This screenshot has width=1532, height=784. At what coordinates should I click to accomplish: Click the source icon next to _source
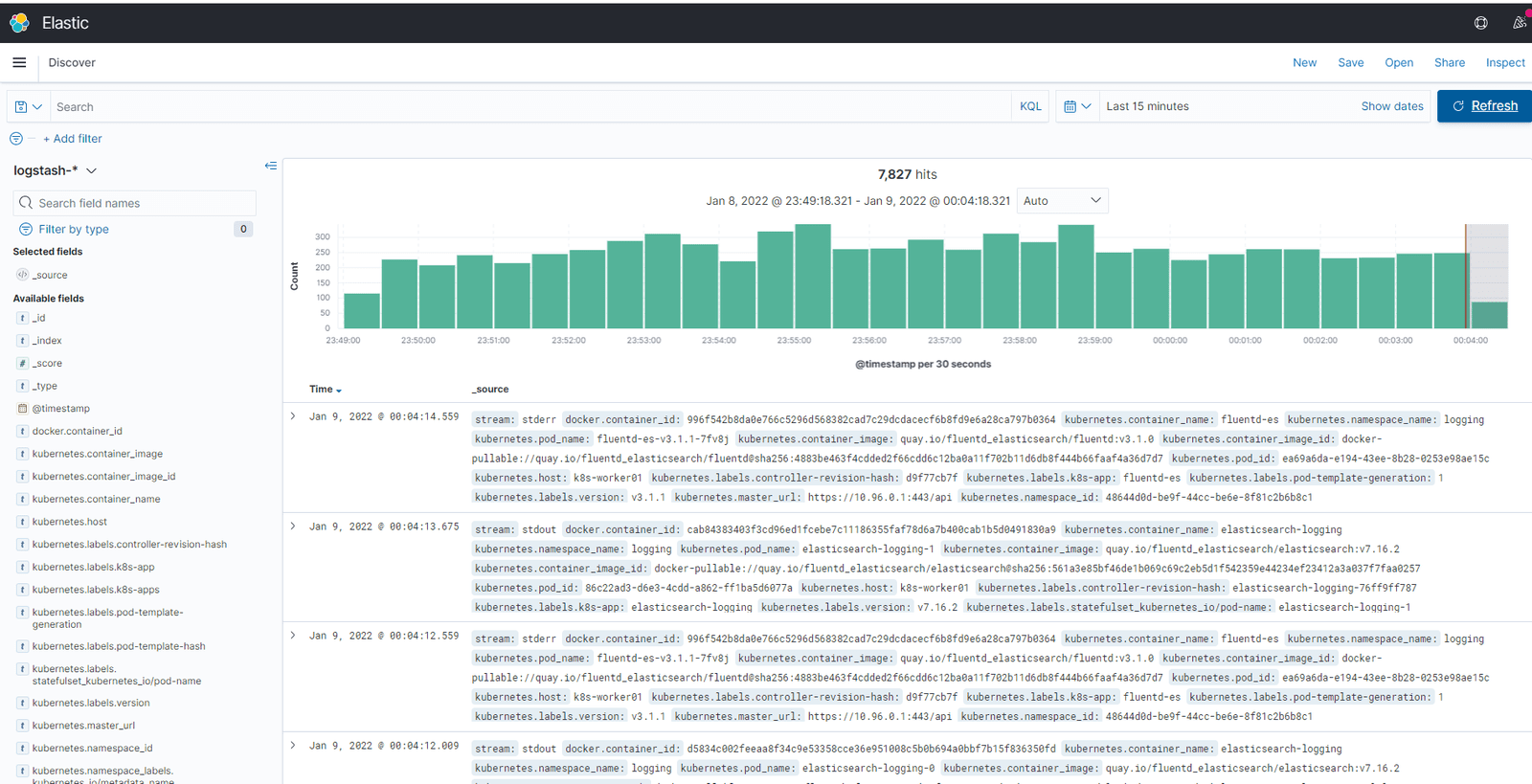pos(22,275)
